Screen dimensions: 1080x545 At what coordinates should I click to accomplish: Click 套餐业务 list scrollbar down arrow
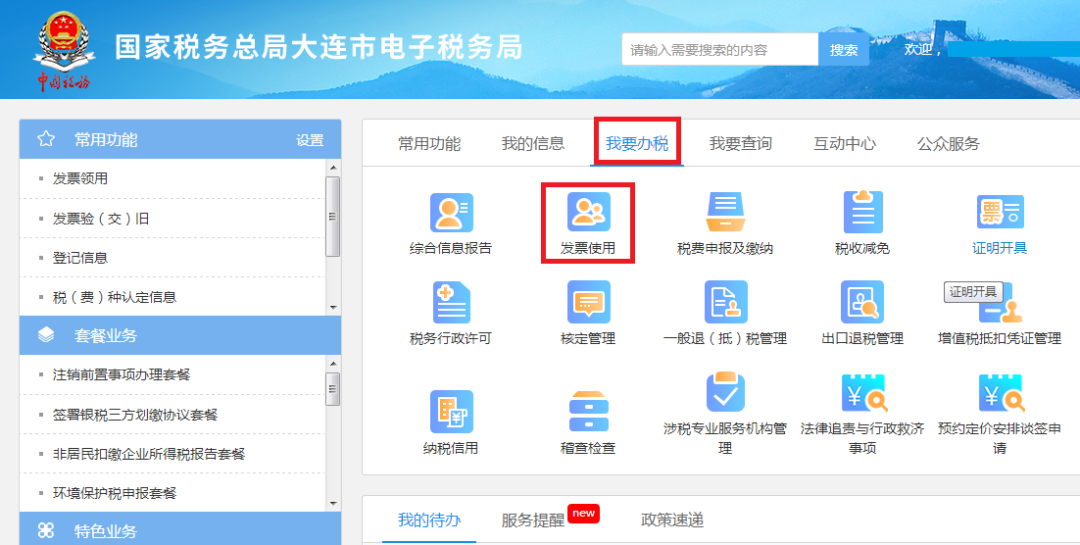(x=333, y=504)
